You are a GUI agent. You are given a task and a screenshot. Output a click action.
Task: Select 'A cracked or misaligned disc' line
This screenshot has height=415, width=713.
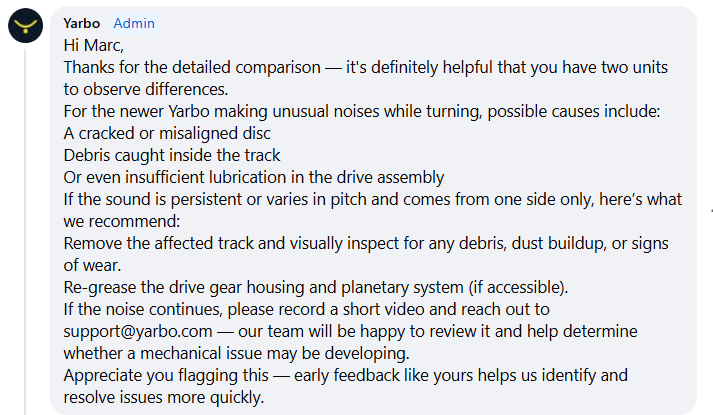point(167,134)
